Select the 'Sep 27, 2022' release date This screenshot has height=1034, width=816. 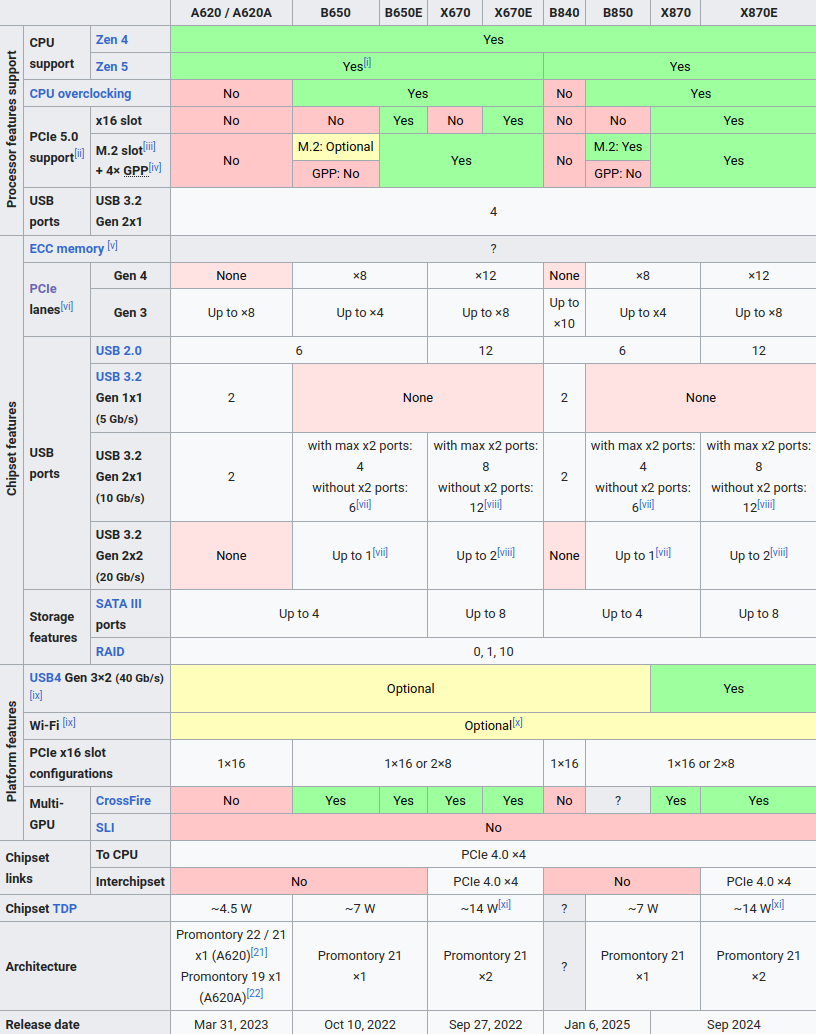(x=486, y=1025)
